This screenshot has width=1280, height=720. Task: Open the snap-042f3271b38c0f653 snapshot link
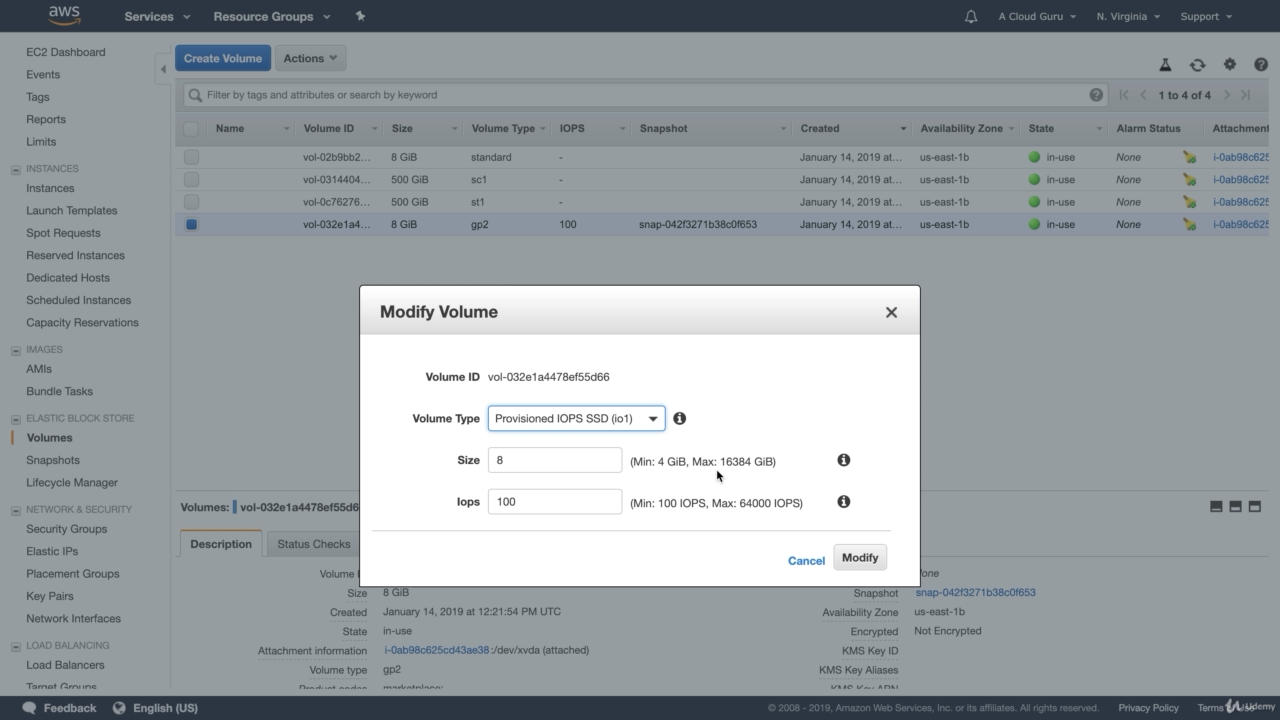tap(976, 592)
